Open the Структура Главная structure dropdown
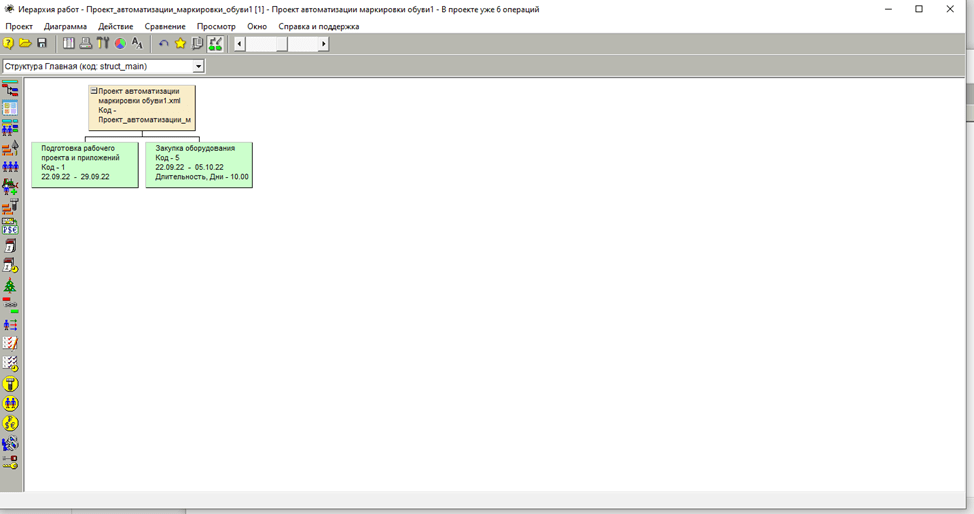 pyautogui.click(x=198, y=67)
